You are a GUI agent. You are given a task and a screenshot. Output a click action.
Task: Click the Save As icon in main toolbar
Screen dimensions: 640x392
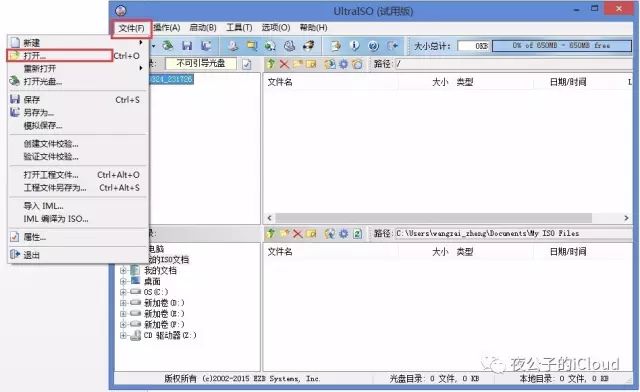pyautogui.click(x=207, y=45)
